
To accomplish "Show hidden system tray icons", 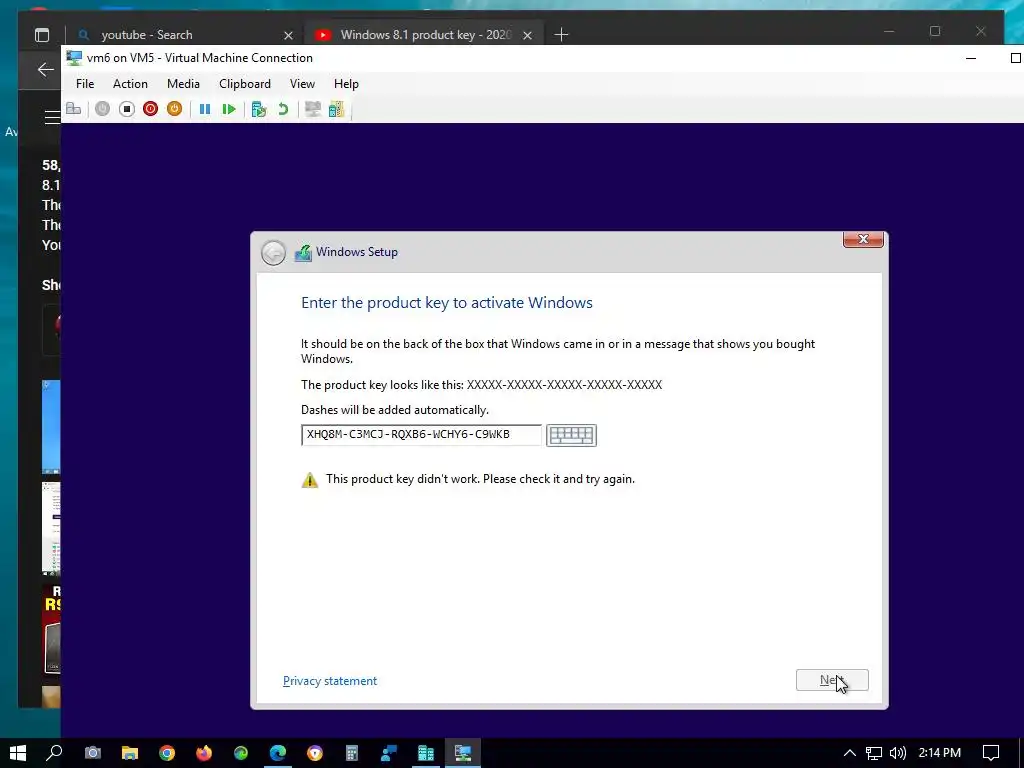I will (x=850, y=753).
